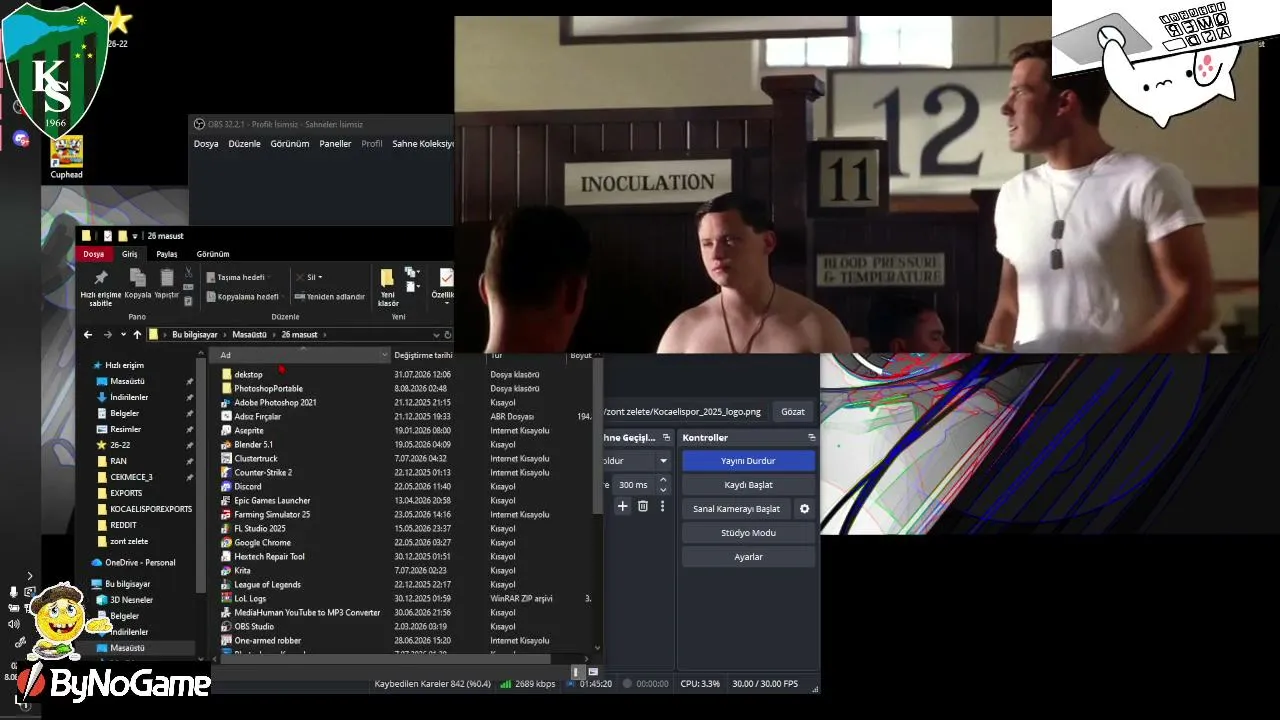Open the scene transition type dropdown
Screen dimensions: 1280x720
663,461
